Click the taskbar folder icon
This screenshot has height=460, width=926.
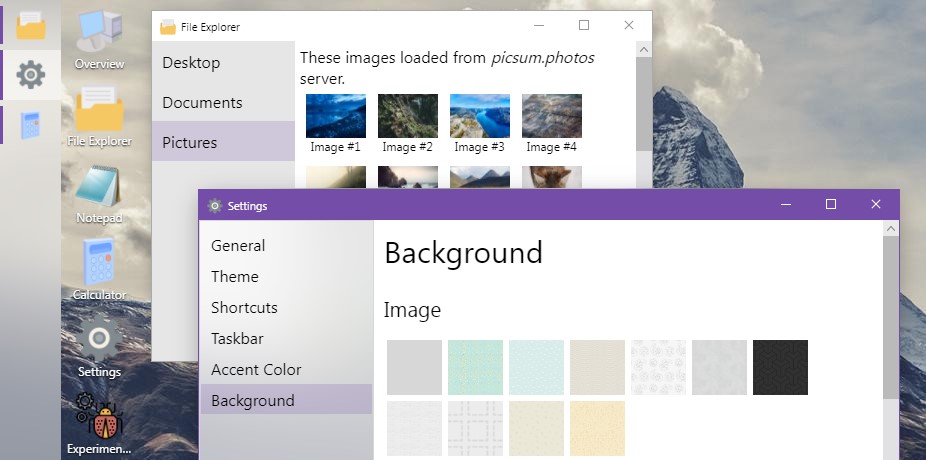32,24
